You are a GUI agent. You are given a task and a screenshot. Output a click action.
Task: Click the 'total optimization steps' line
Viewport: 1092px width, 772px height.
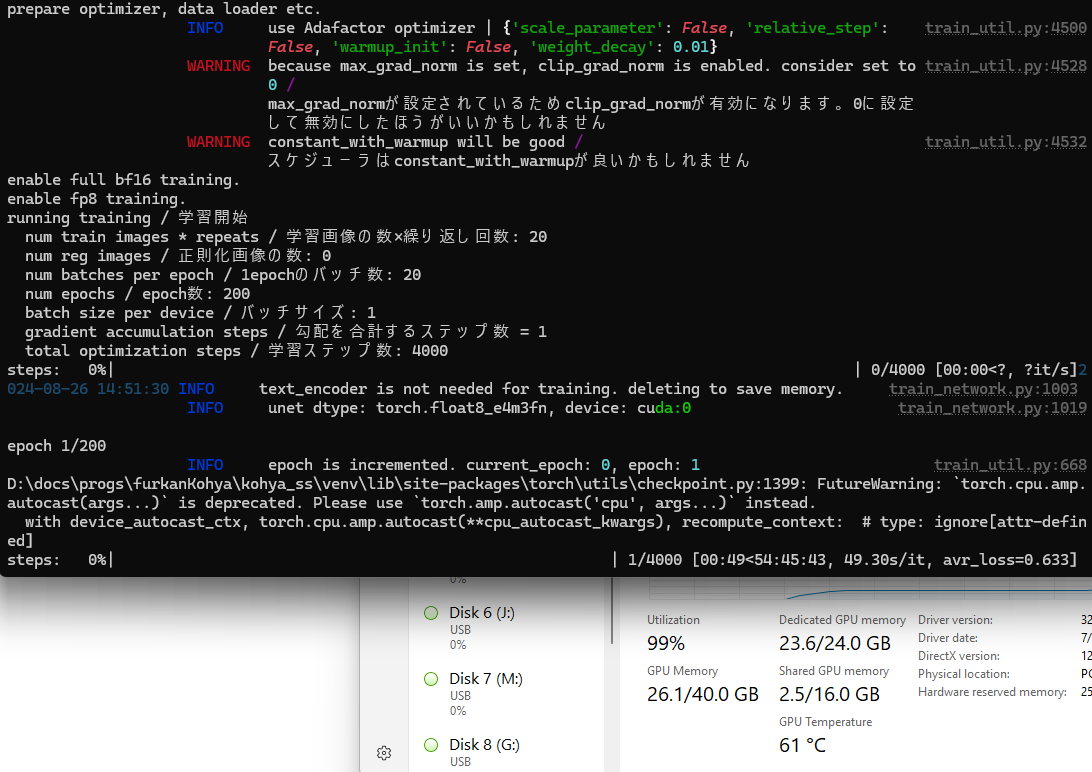pyautogui.click(x=236, y=351)
